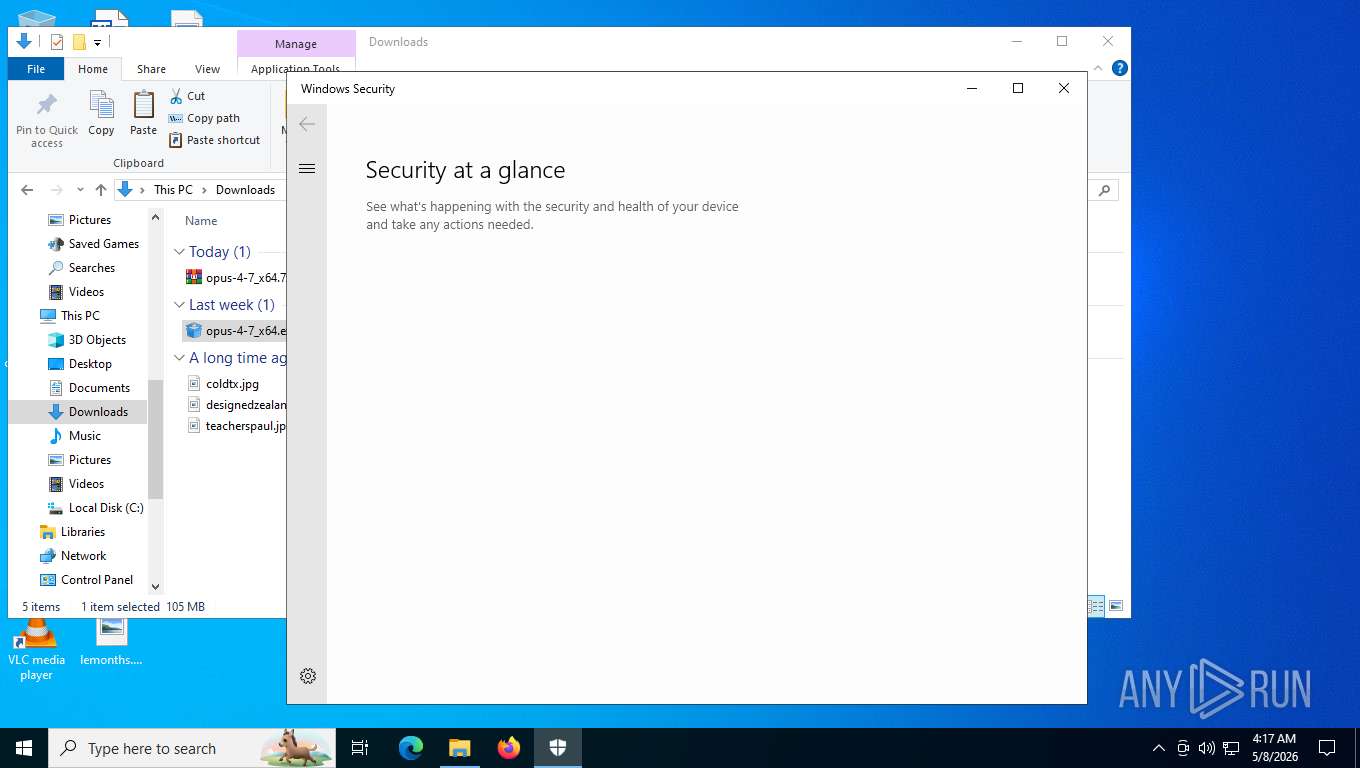The image size is (1360, 768).
Task: Open the Application Tools tab
Action: point(295,69)
